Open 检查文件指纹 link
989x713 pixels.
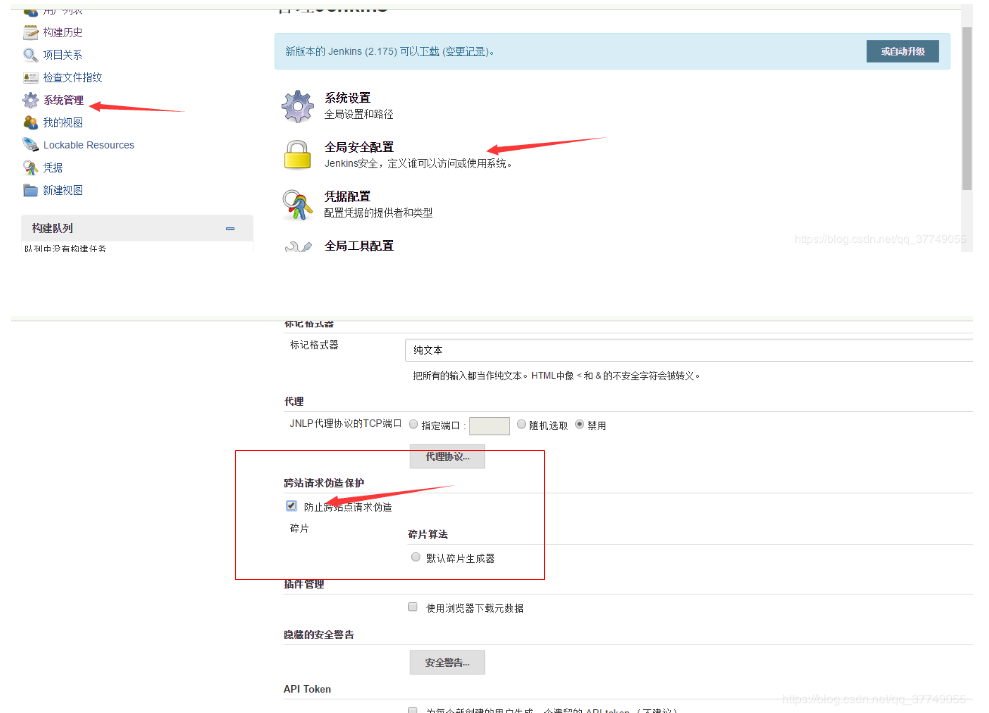tap(73, 77)
